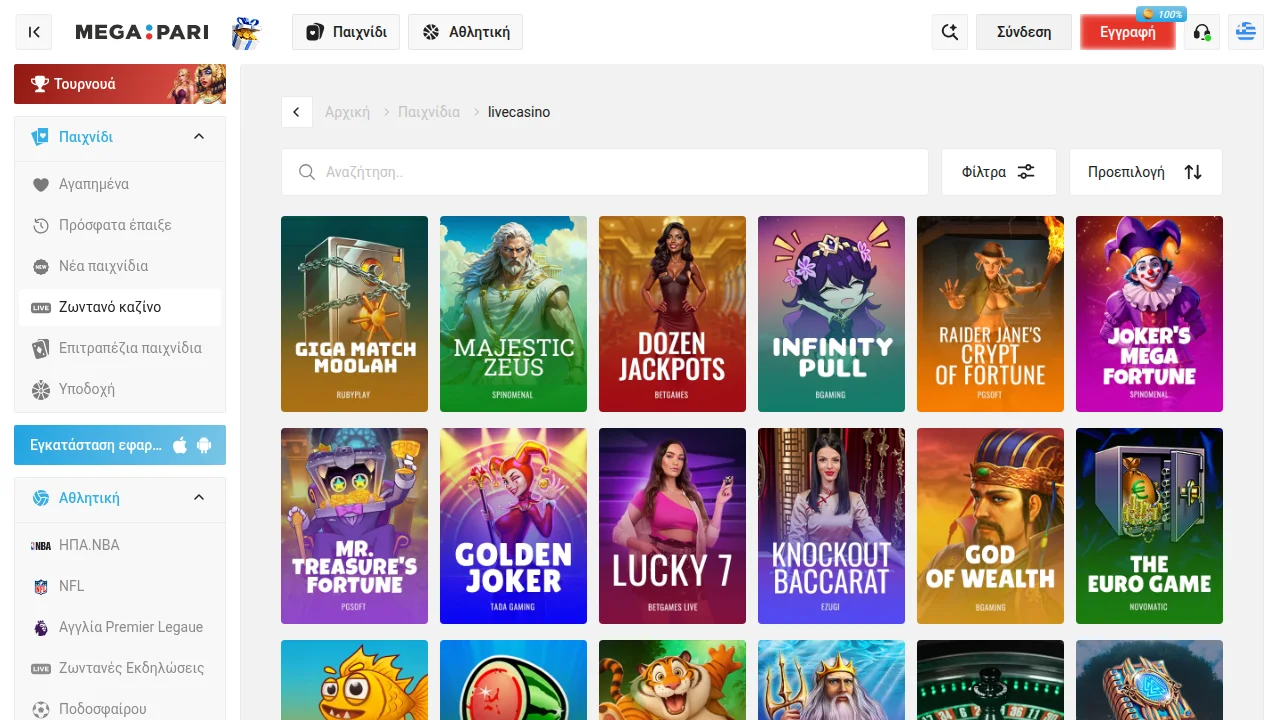Image resolution: width=1280 pixels, height=720 pixels.
Task: Click the Εγγραφή register button
Action: pos(1128,32)
